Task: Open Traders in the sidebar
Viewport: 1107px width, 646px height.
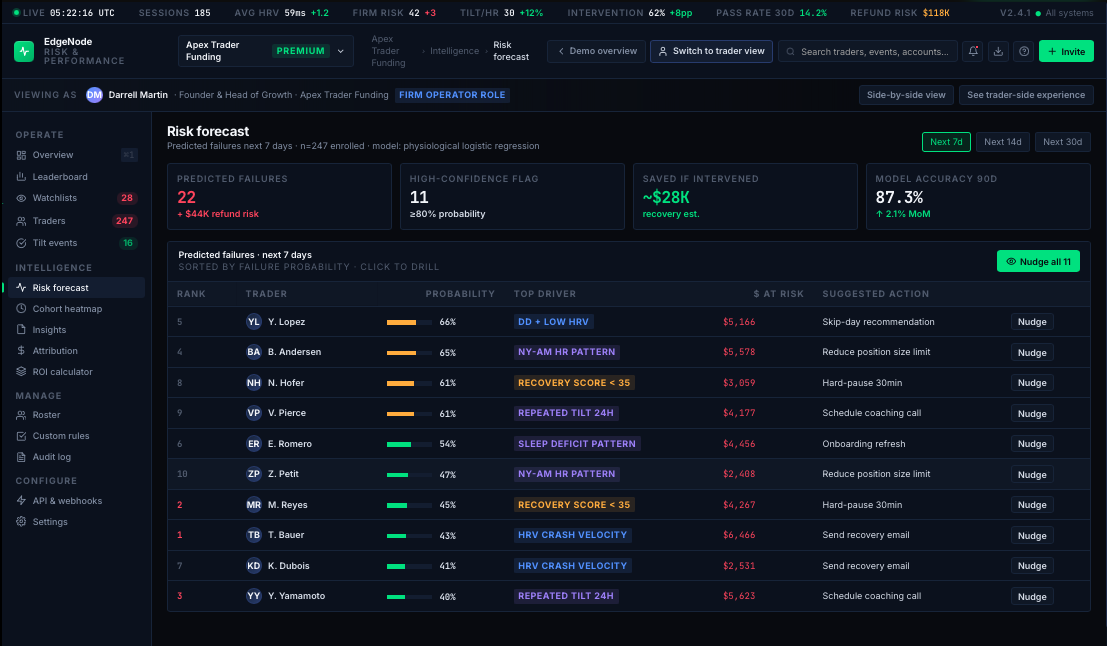Action: 76,221
